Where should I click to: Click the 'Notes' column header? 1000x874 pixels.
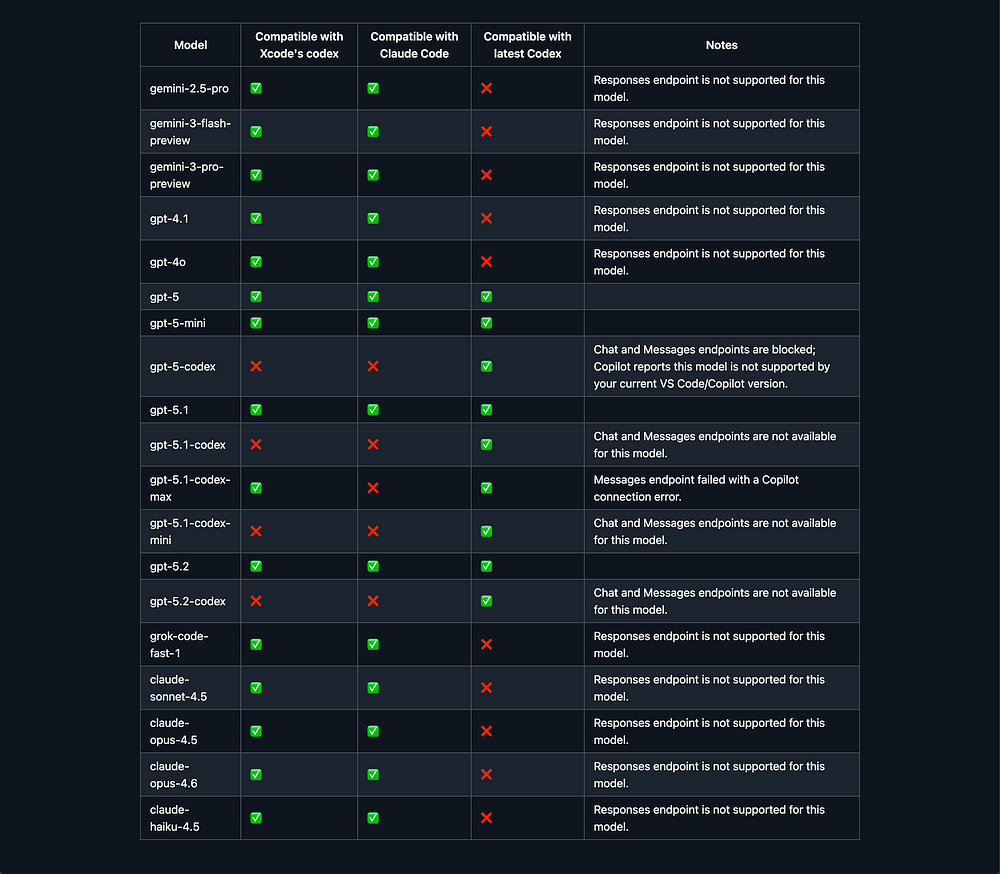point(721,45)
